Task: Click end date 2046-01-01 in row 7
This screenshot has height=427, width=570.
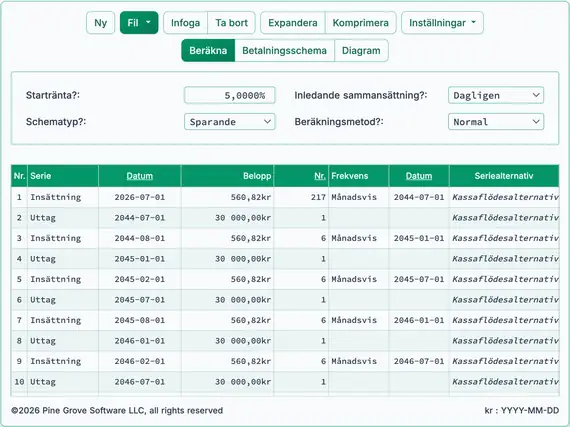Action: point(419,321)
